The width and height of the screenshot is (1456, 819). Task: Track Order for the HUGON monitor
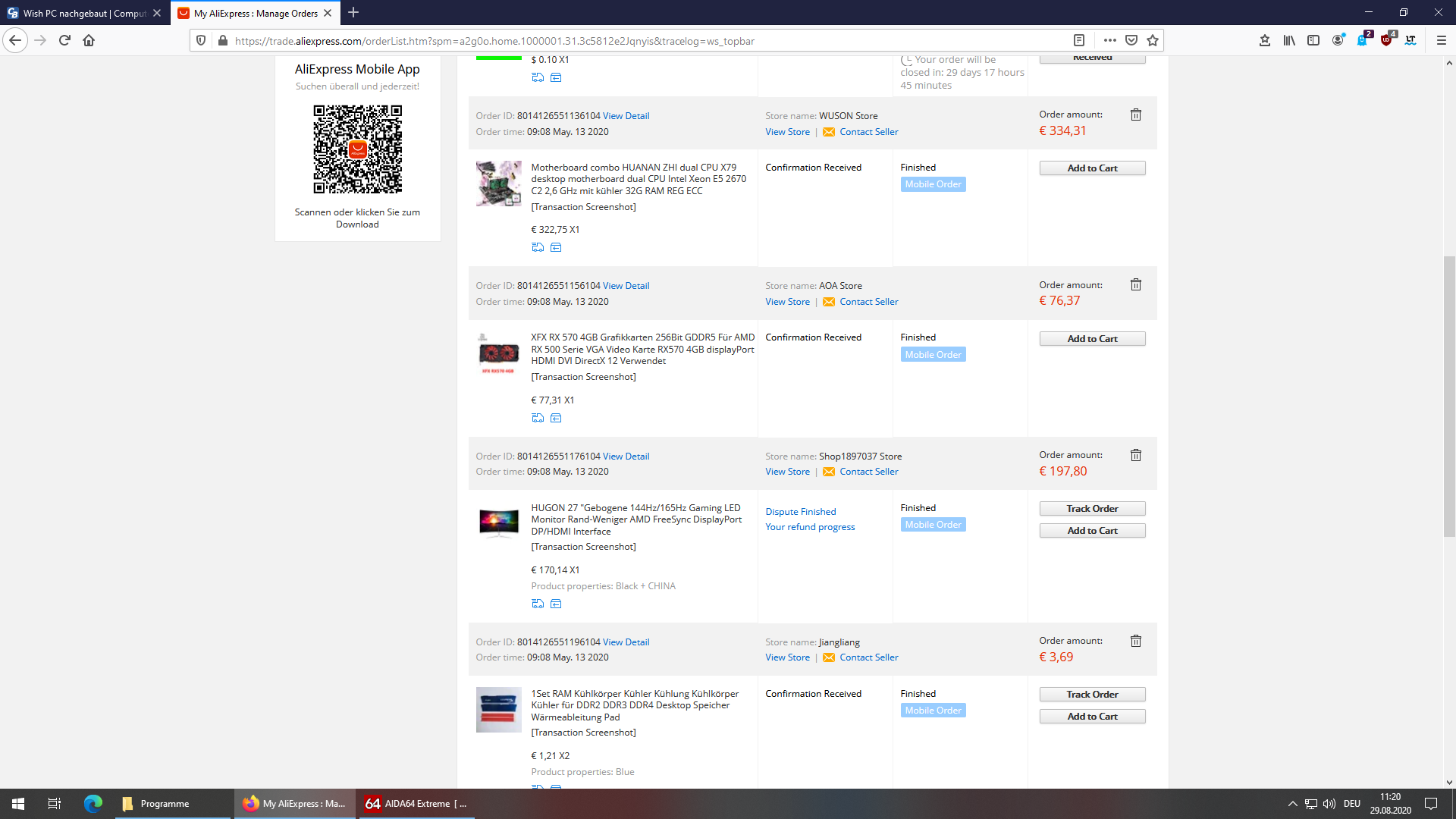pos(1092,509)
